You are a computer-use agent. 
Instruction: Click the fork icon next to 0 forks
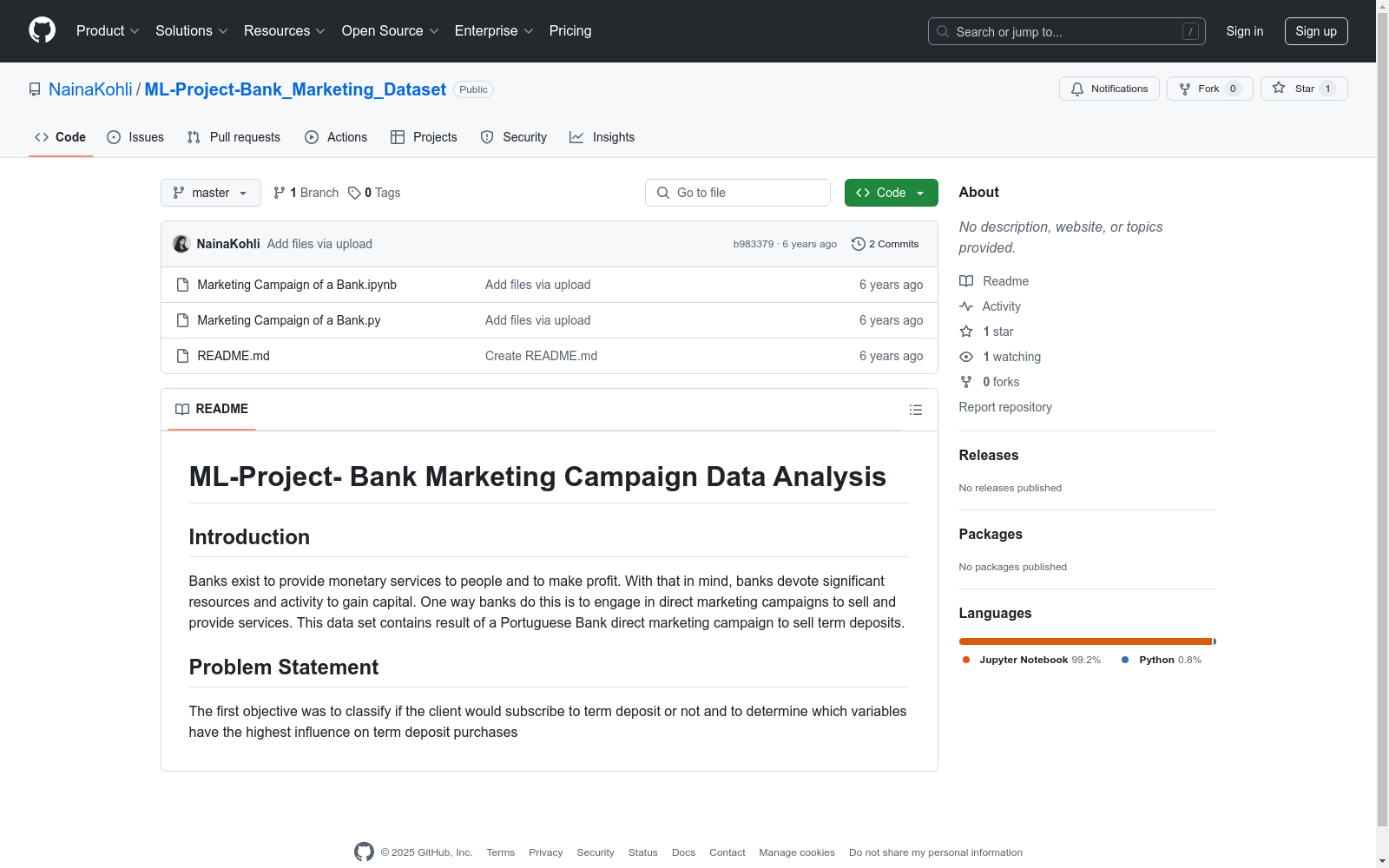(966, 382)
